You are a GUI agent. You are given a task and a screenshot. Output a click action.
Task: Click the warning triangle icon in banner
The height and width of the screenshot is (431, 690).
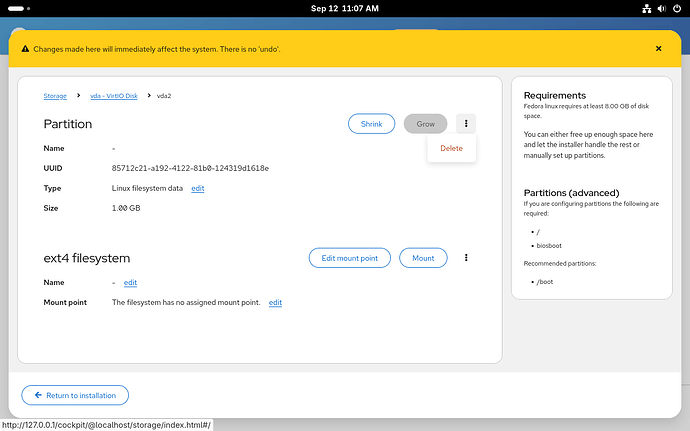[x=26, y=49]
